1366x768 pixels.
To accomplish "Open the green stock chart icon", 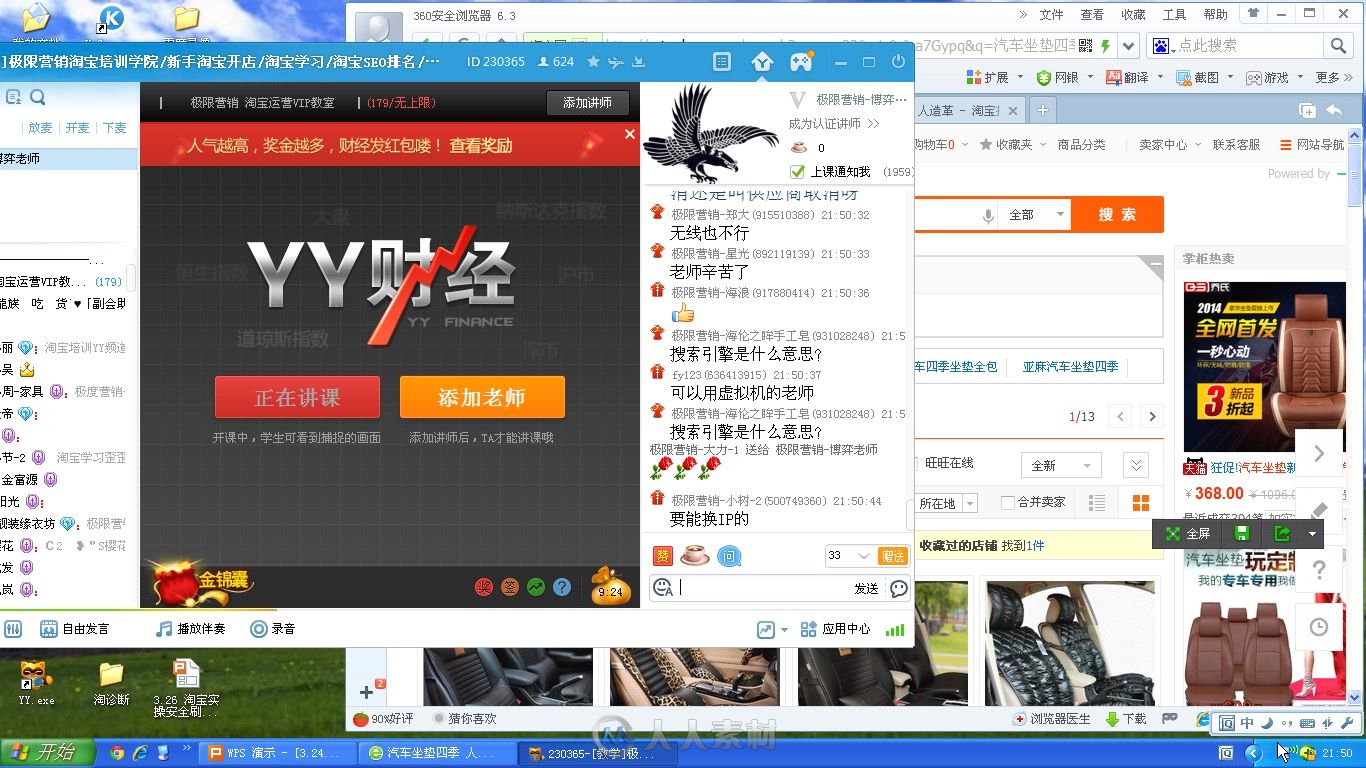I will tap(536, 587).
